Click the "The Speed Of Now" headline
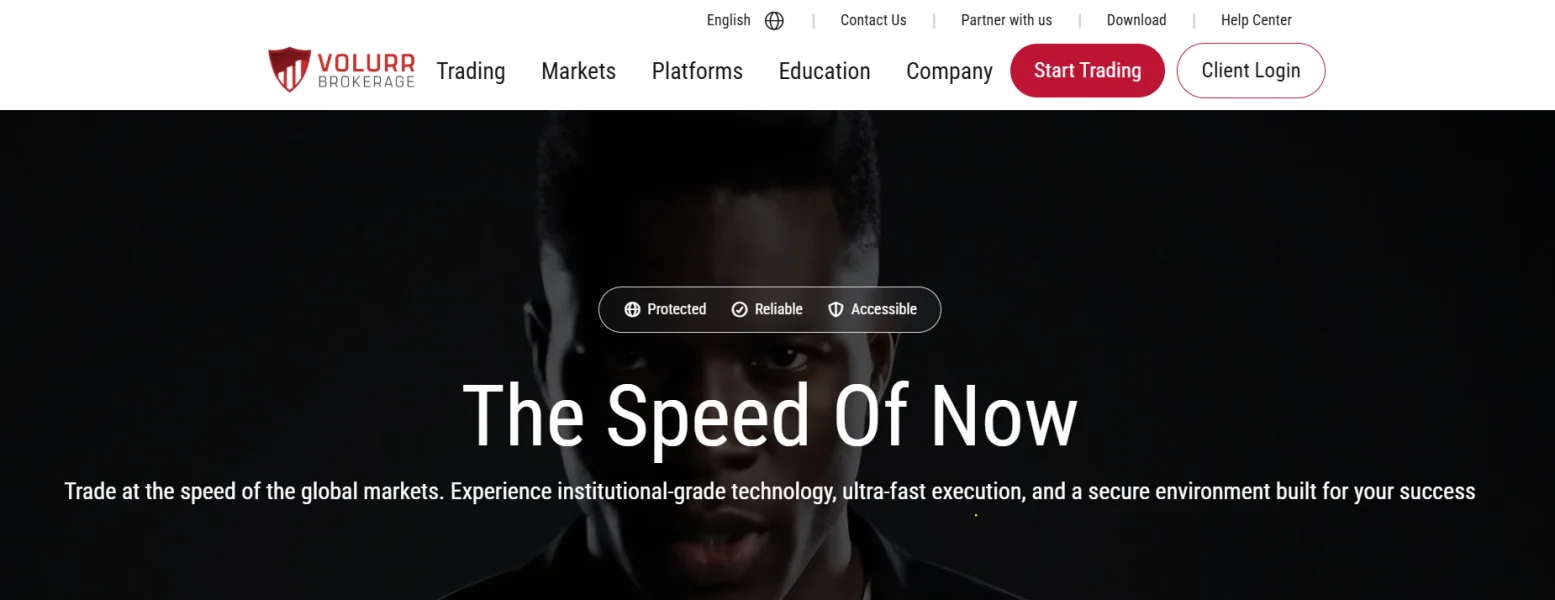This screenshot has width=1555, height=600. point(770,416)
